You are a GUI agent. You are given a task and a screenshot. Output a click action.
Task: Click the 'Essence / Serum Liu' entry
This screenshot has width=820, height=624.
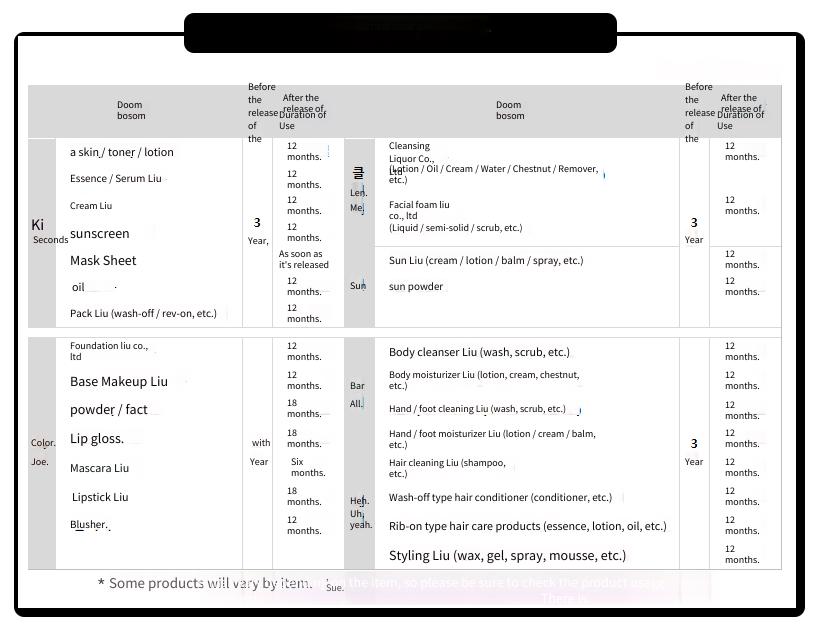pyautogui.click(x=116, y=178)
